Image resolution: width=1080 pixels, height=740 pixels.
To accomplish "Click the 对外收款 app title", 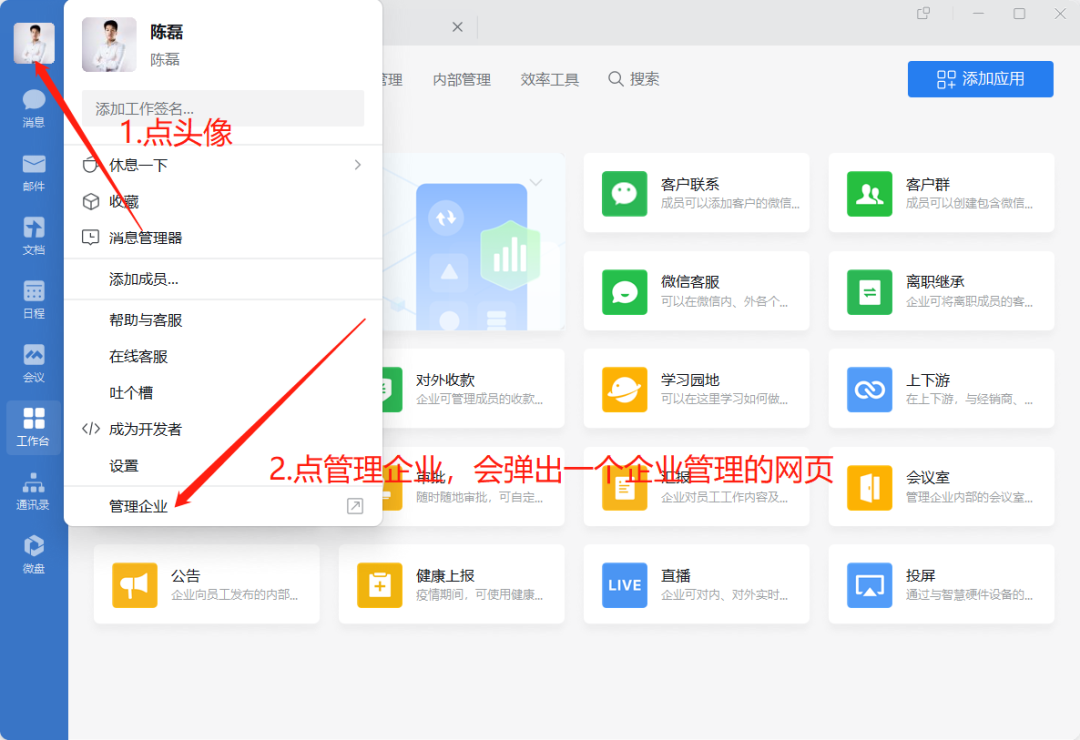I will tap(446, 380).
